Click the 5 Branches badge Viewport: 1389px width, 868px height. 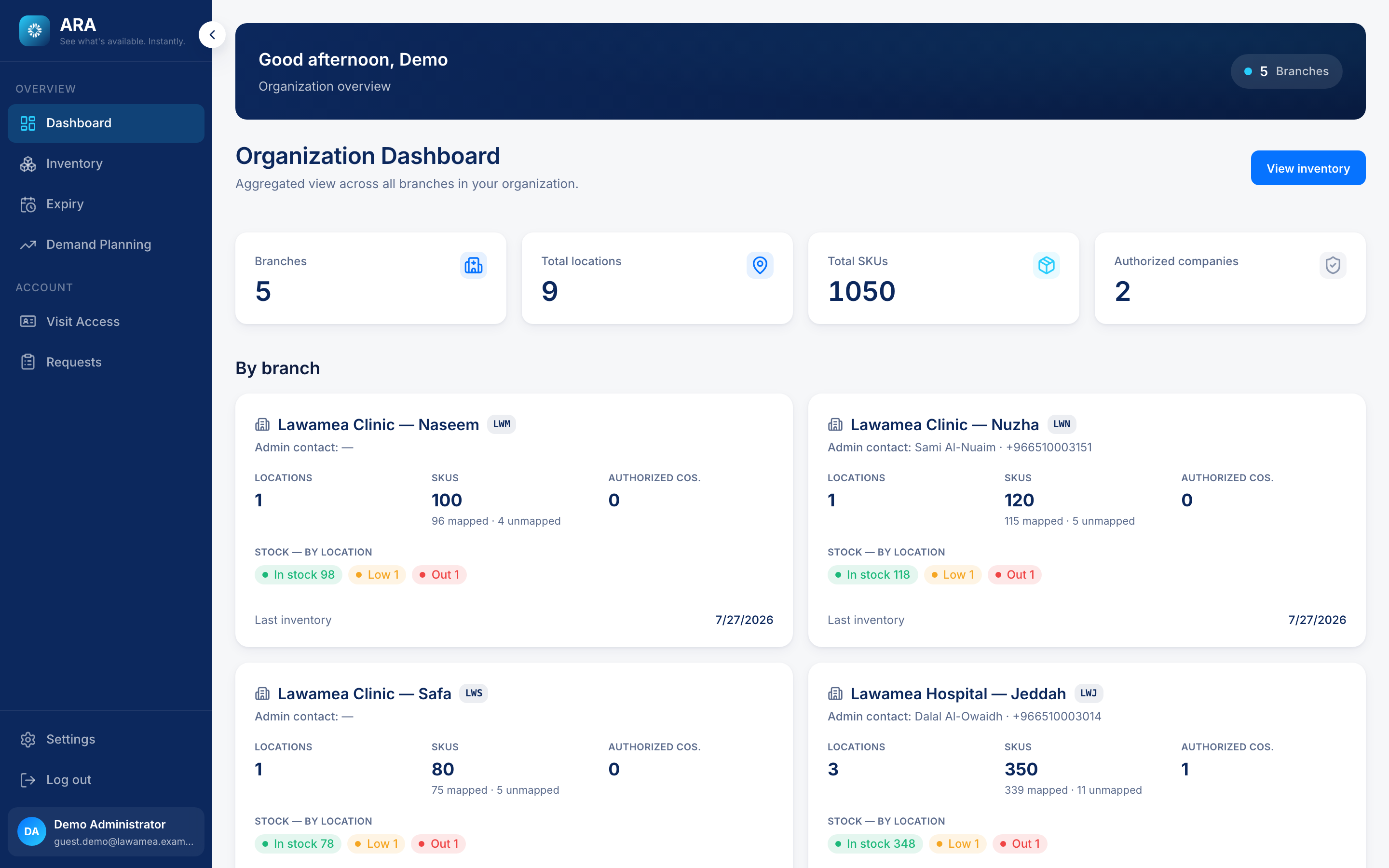click(x=1286, y=71)
